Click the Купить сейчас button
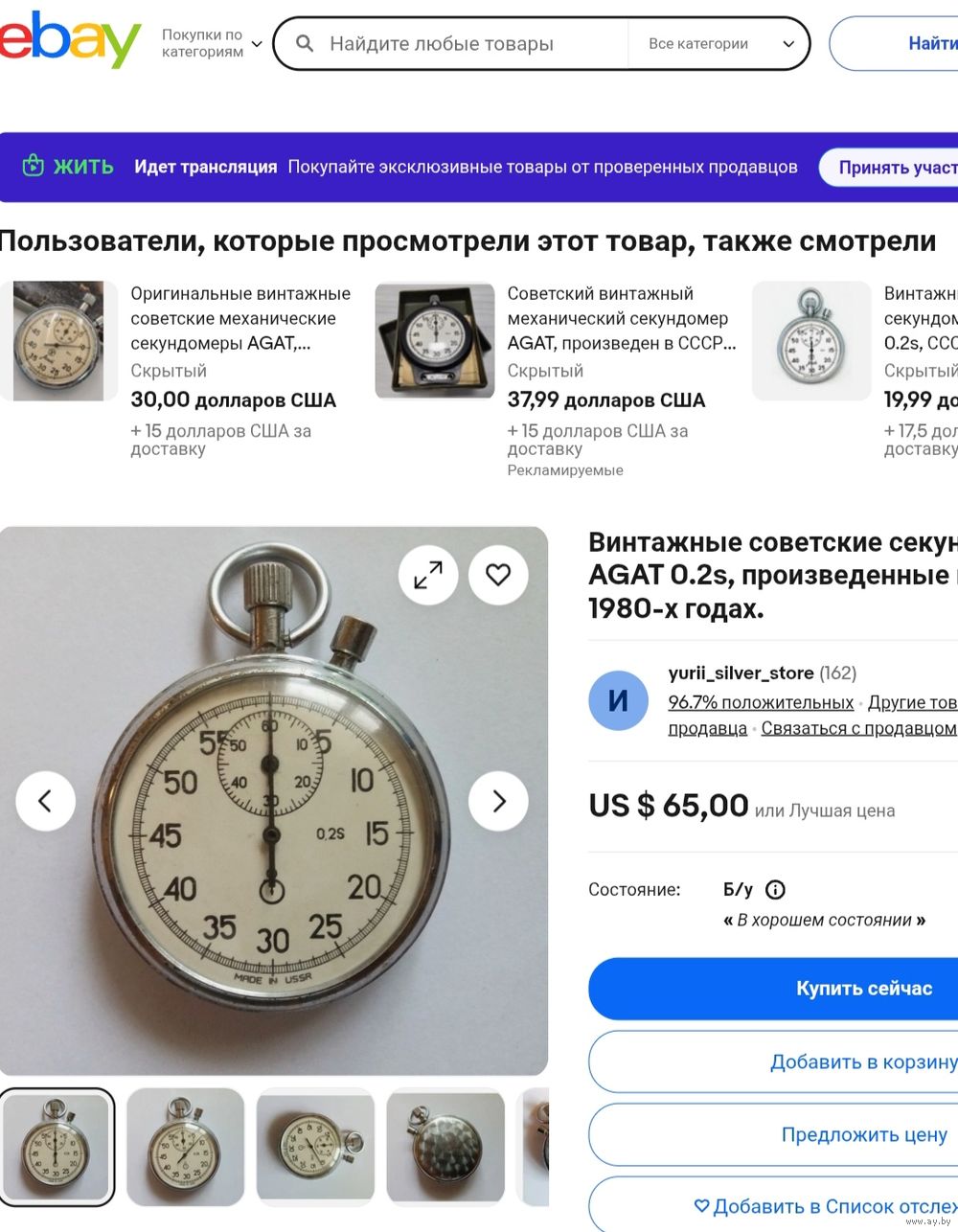The width and height of the screenshot is (958, 1232). [x=773, y=989]
